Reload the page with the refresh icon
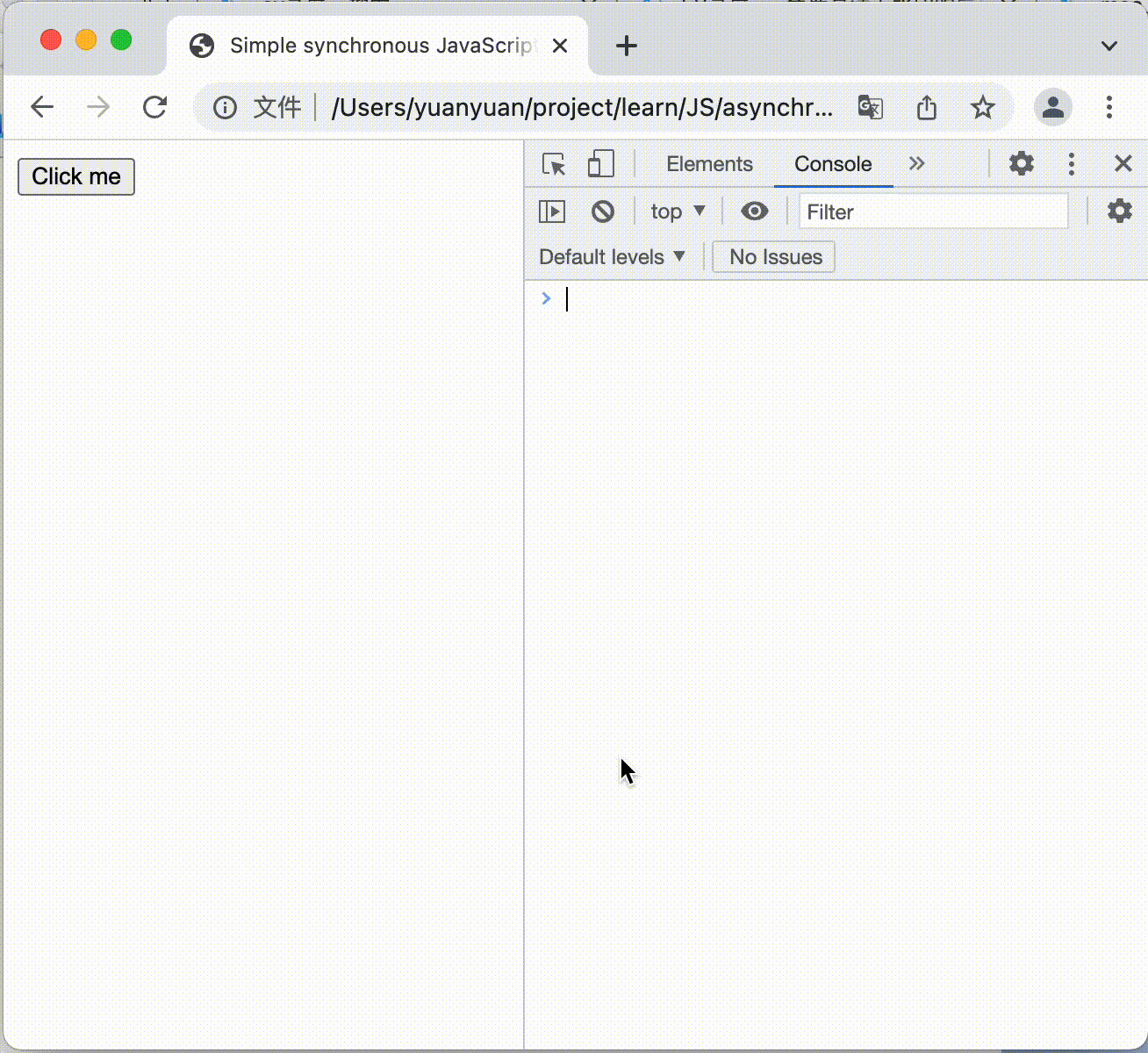Screen dimensions: 1148x1053 coord(155,107)
